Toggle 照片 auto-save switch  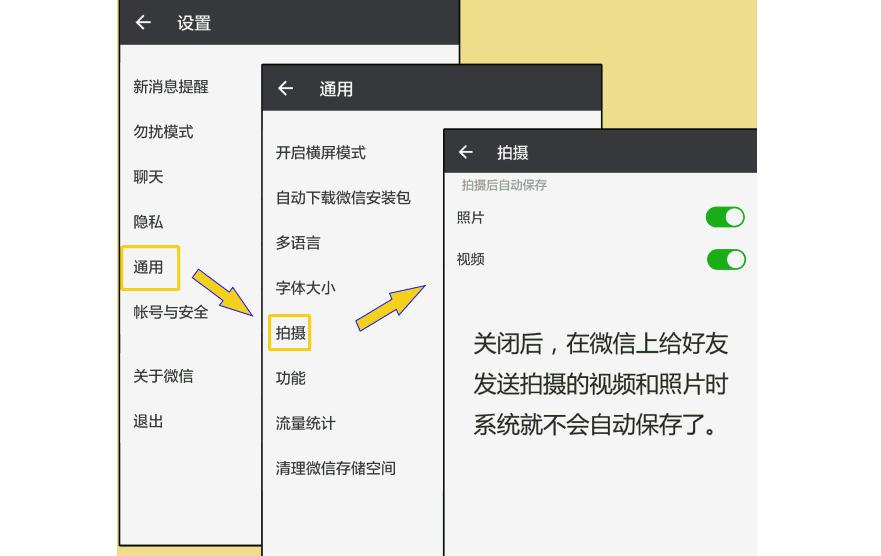[725, 217]
